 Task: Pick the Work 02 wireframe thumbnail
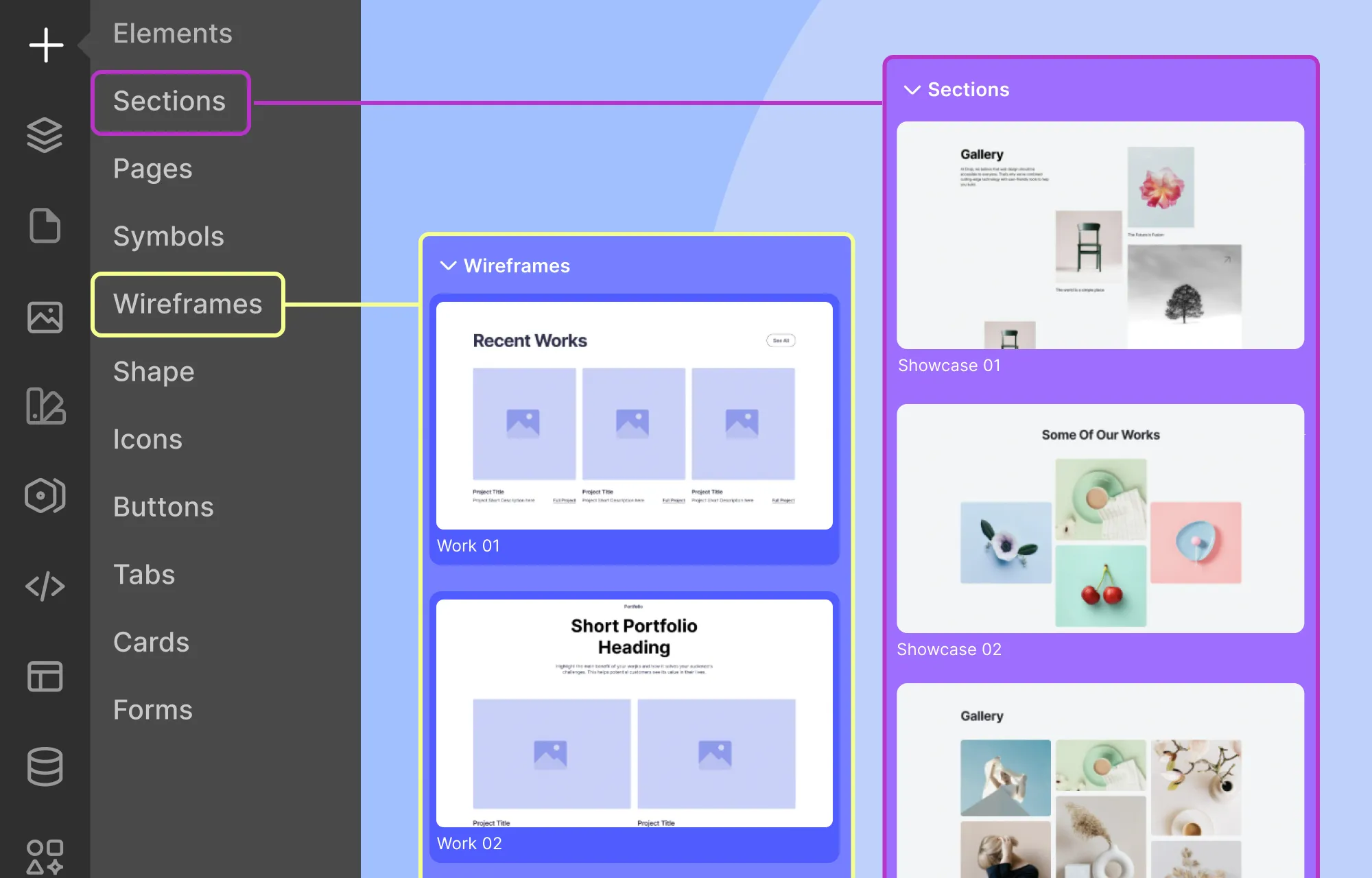(x=634, y=713)
